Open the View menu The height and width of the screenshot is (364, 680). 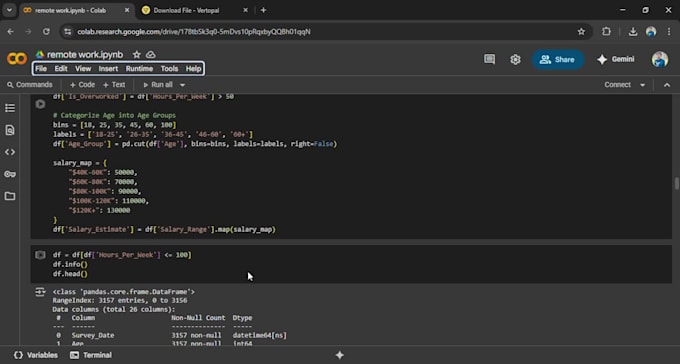click(83, 69)
